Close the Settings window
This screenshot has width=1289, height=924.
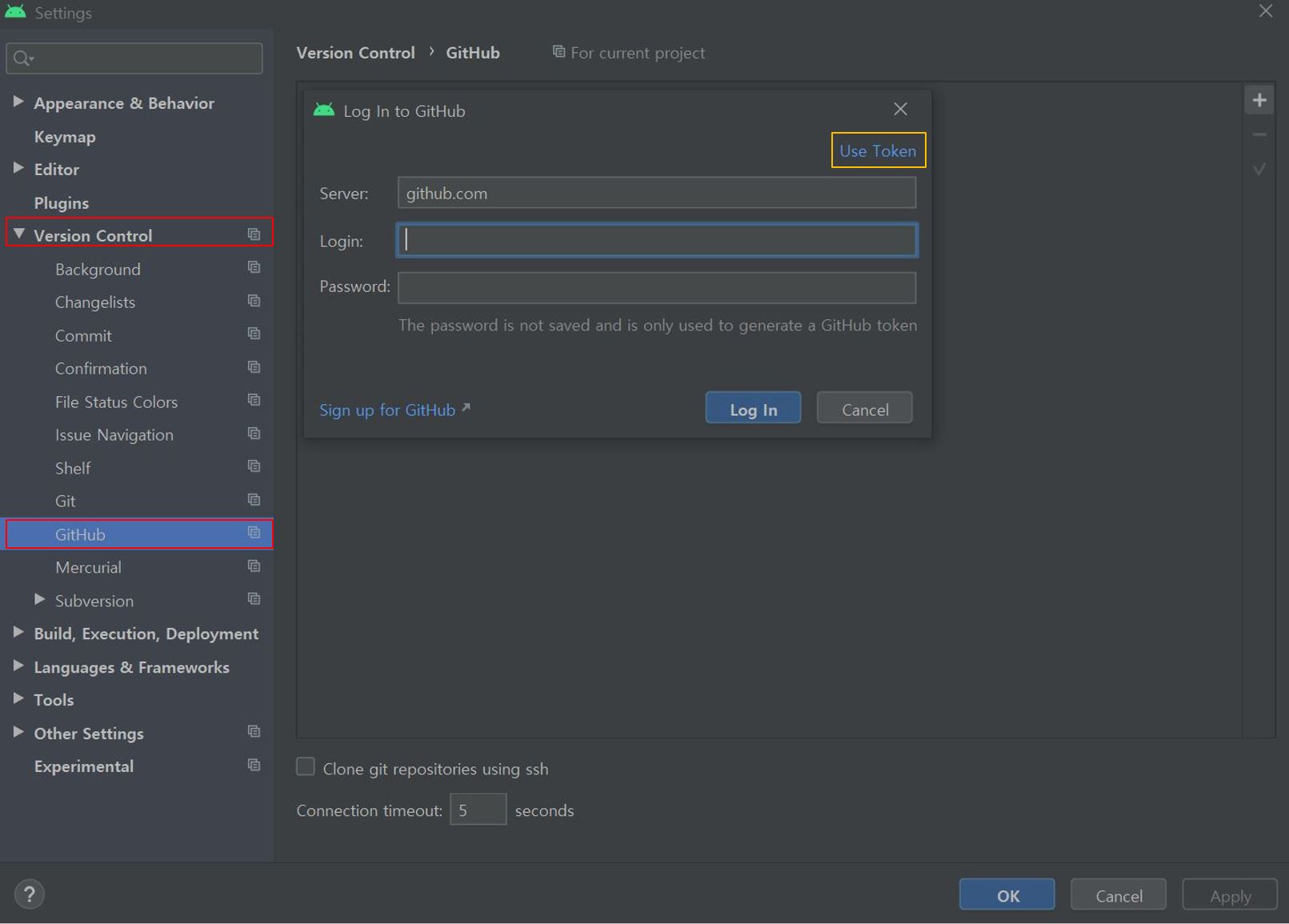[1266, 11]
